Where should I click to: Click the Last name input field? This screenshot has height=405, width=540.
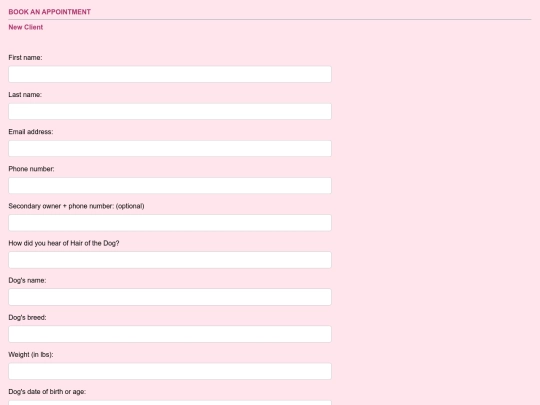(170, 112)
